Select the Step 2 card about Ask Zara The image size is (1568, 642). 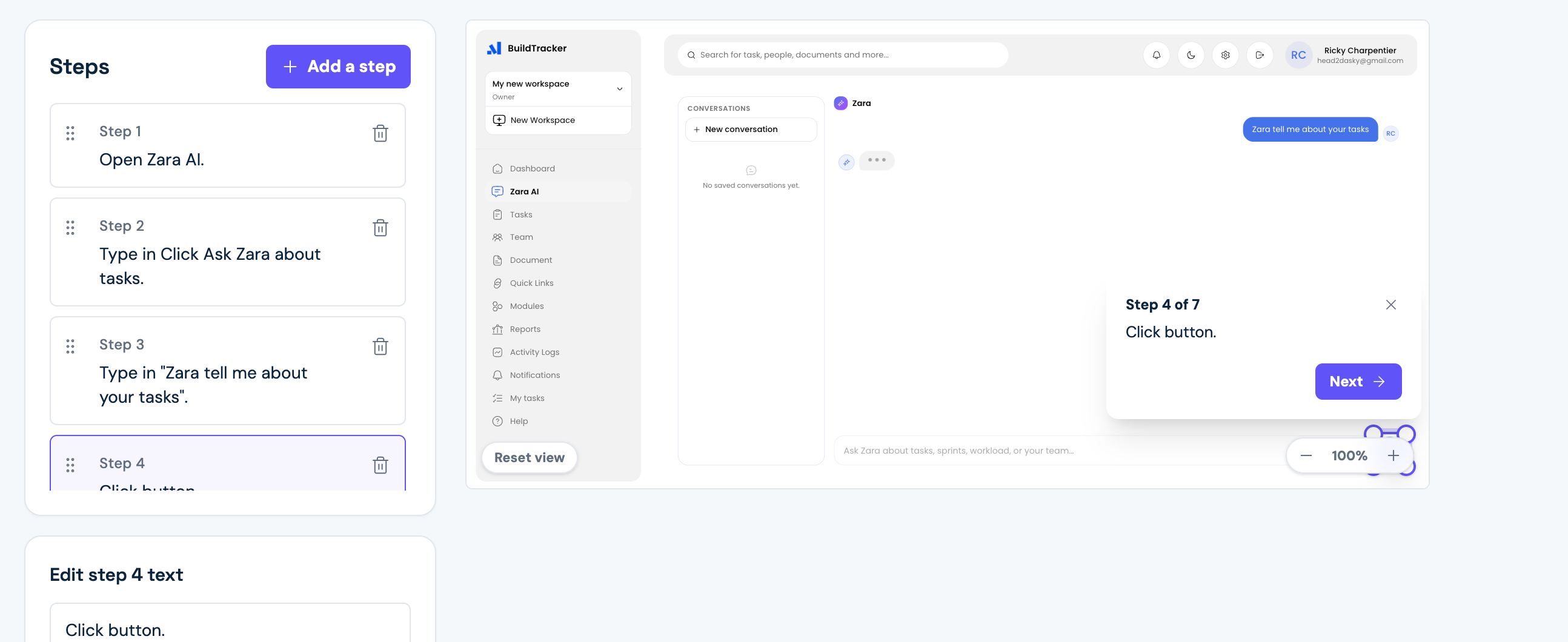[228, 252]
